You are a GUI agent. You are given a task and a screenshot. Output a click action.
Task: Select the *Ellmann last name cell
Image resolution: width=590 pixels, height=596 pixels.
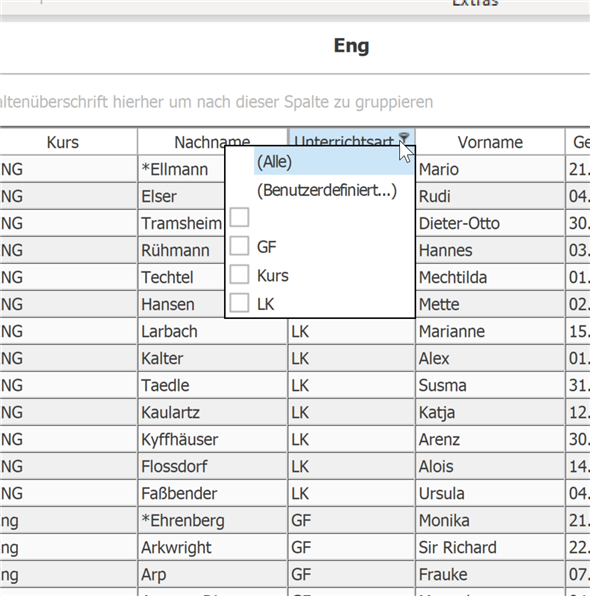coord(181,169)
